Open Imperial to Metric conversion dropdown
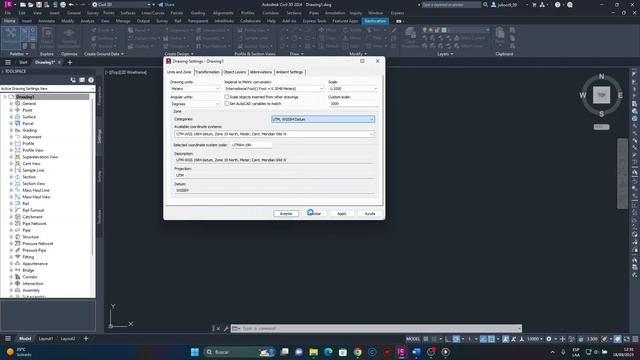640x360 pixels. [274, 89]
